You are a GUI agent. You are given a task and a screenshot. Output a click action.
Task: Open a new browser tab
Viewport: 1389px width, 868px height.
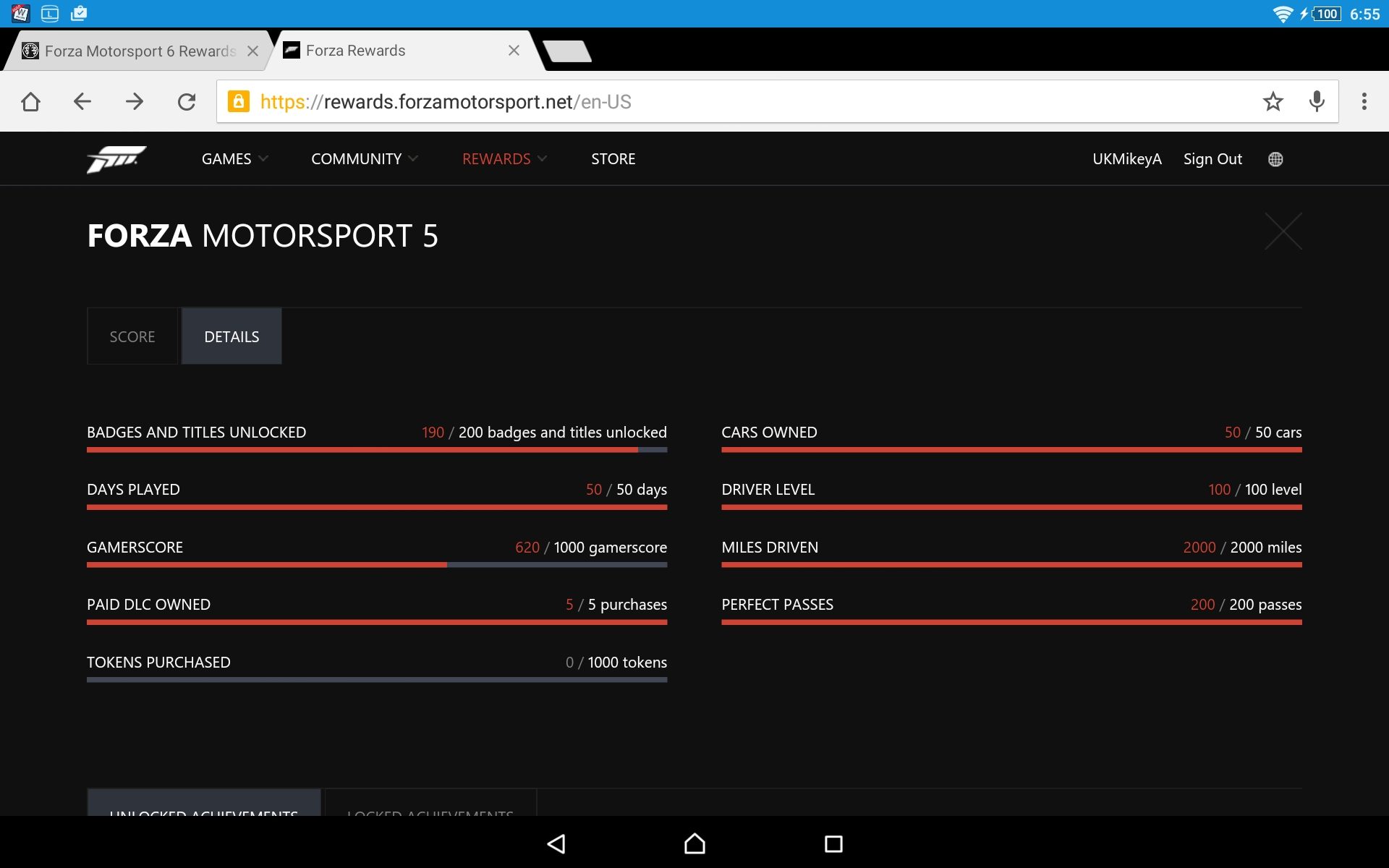coord(567,51)
